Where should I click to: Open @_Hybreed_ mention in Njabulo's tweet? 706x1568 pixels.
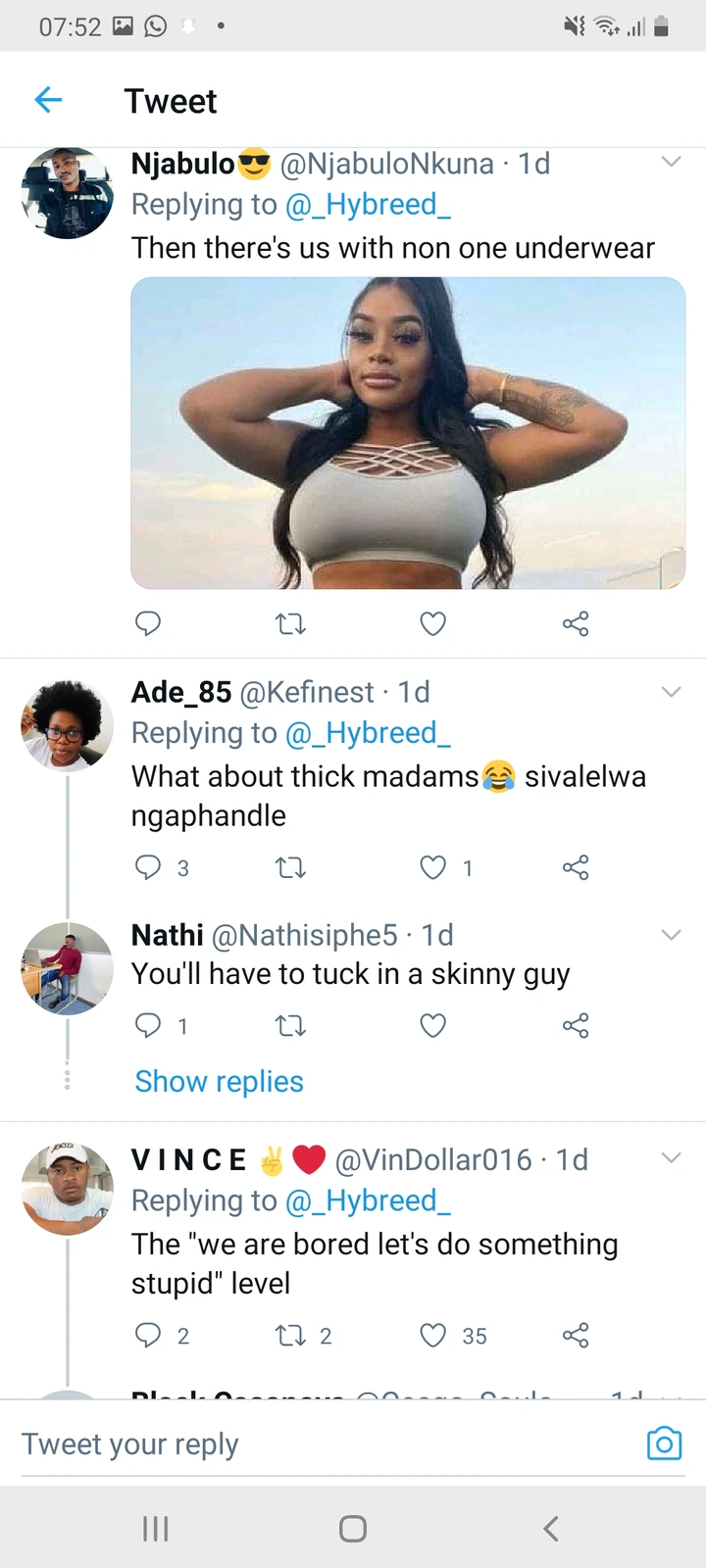pyautogui.click(x=368, y=205)
